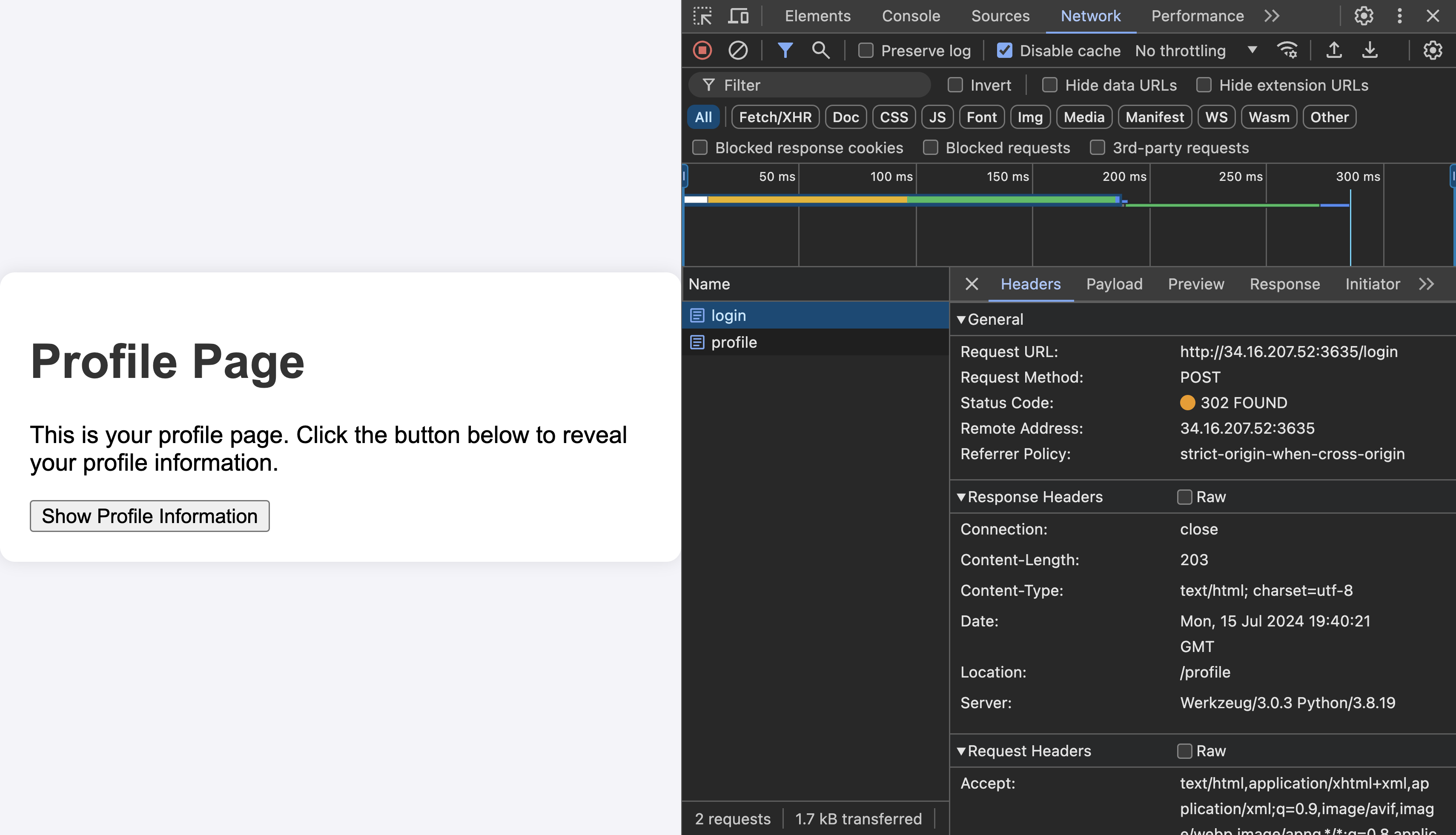
Task: Import HAR file with upload arrow
Action: 1334,51
